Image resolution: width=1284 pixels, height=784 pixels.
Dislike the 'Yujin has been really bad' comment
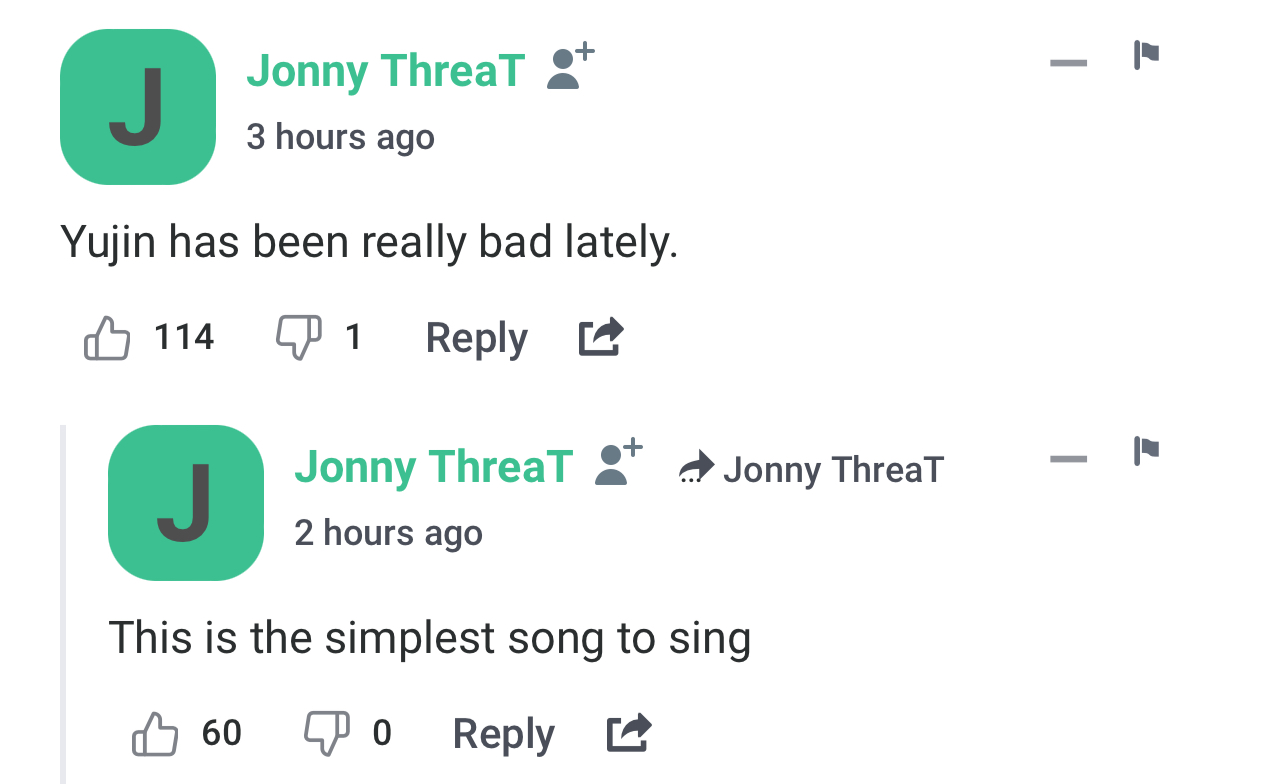click(x=298, y=337)
